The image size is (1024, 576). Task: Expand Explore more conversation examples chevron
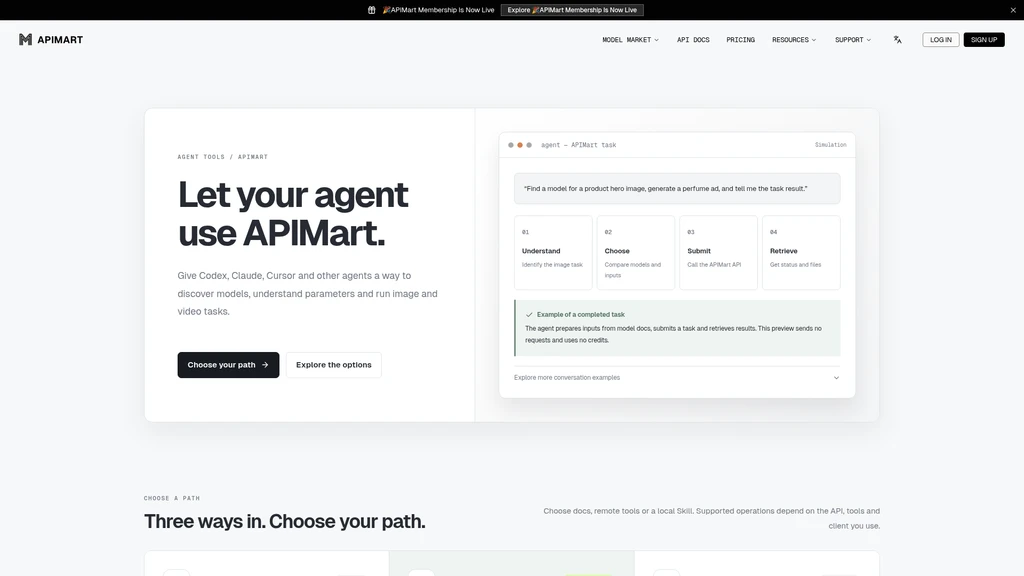(x=836, y=377)
